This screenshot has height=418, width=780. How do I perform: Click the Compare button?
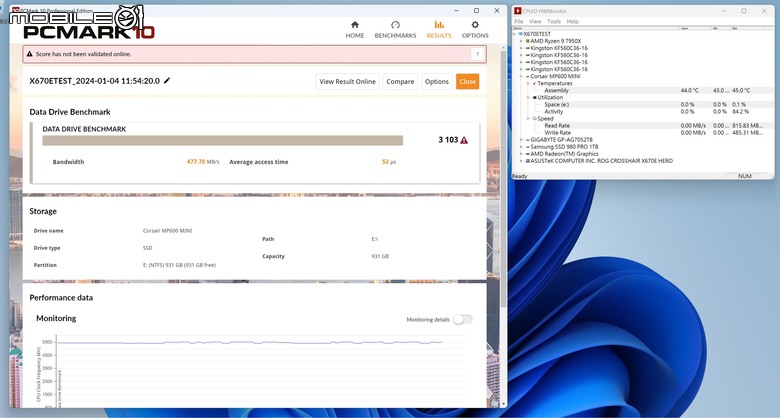click(x=400, y=82)
